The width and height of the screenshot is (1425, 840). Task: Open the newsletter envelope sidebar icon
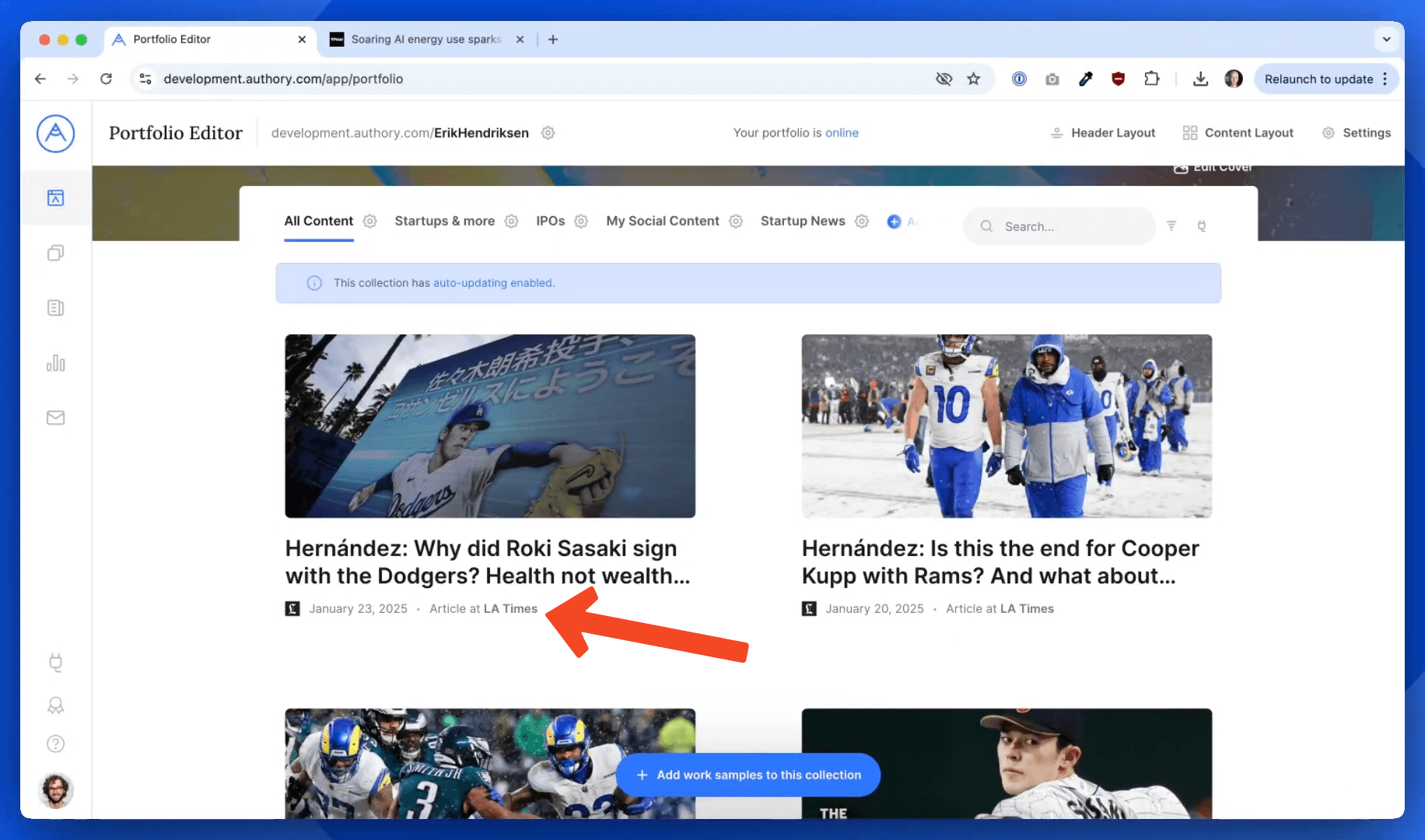[55, 418]
